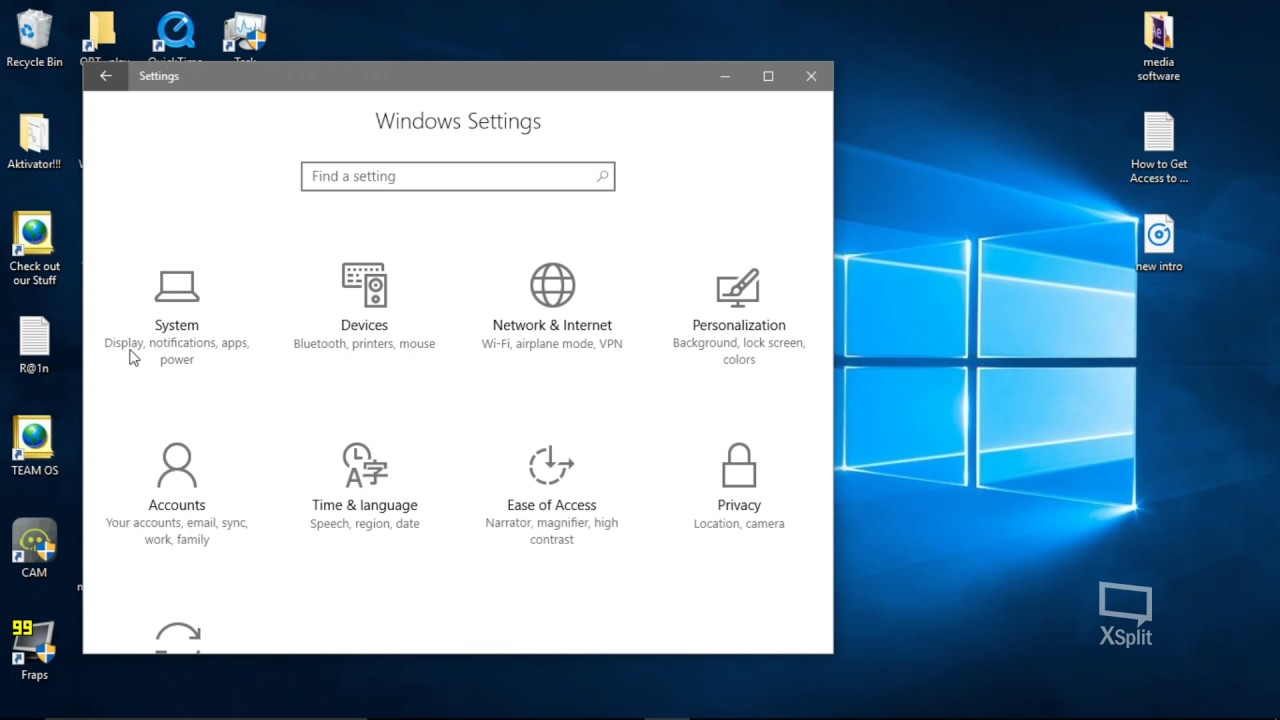Select the new intro desktop file

tap(1159, 244)
